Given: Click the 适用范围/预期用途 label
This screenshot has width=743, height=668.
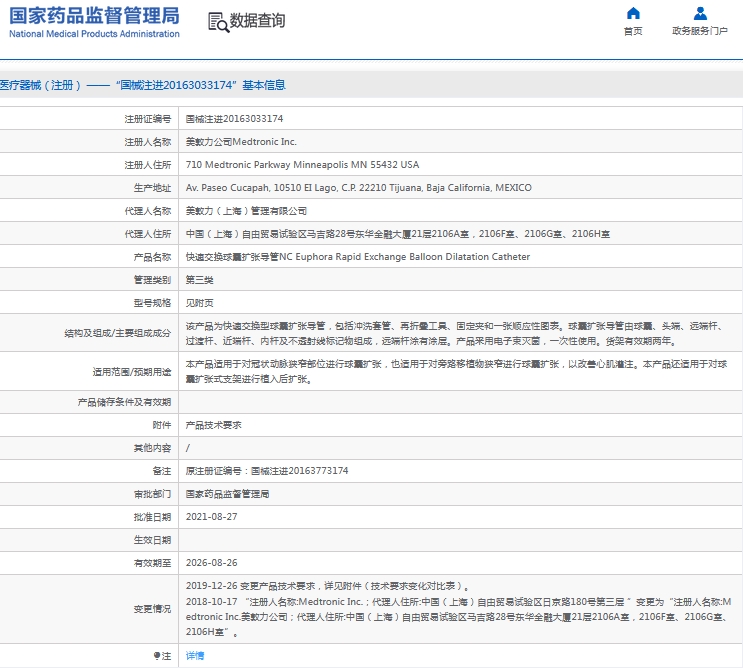Looking at the screenshot, I should 132,372.
